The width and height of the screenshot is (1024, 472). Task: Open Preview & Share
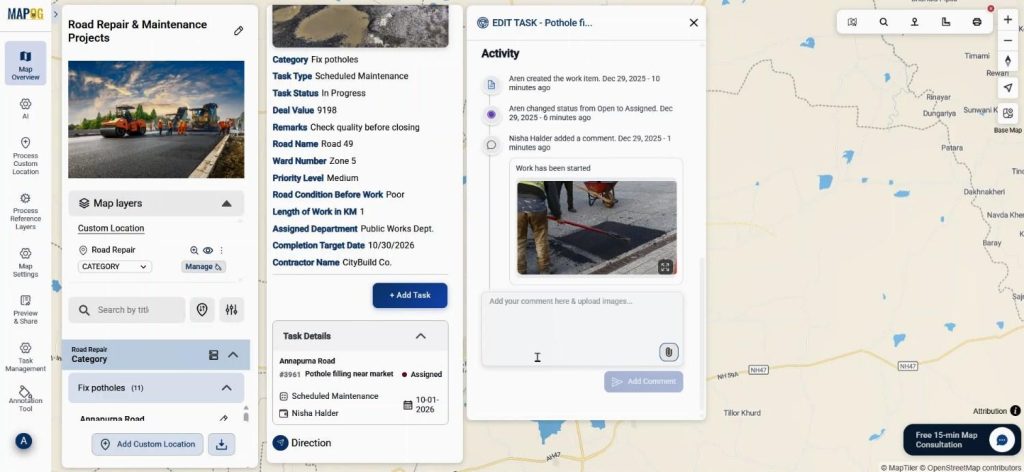pos(25,309)
